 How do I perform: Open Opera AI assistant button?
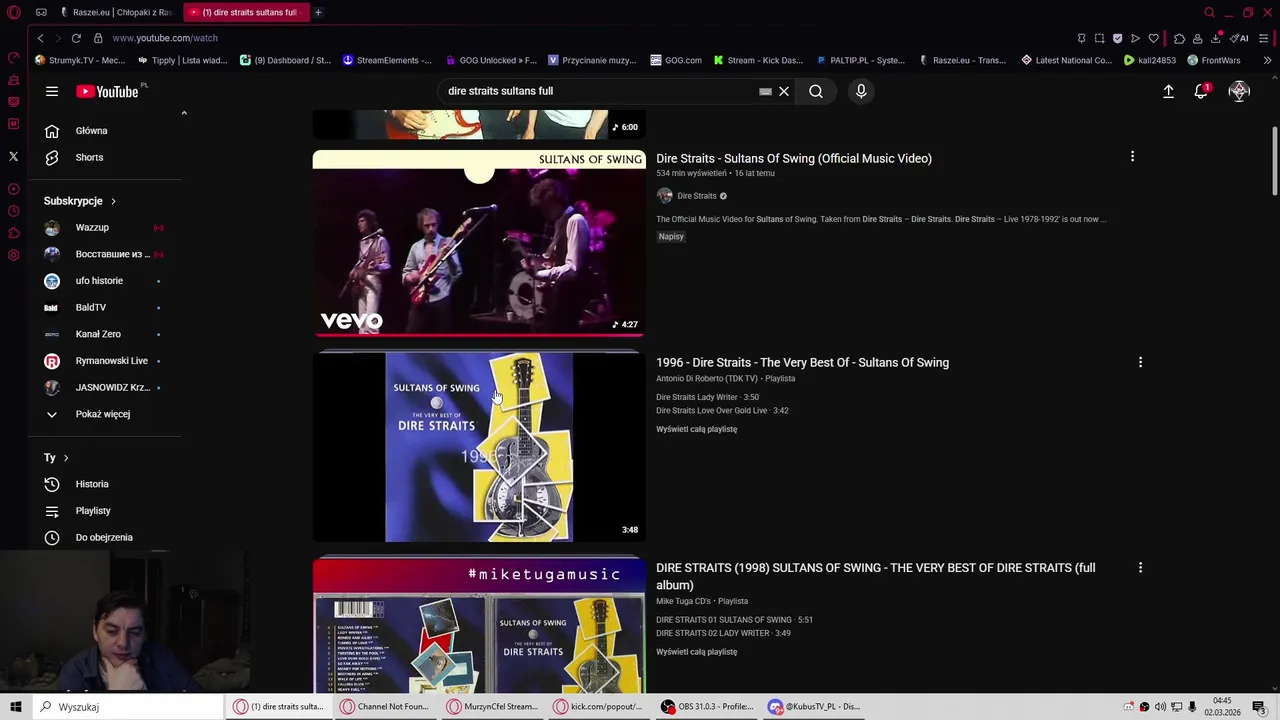[1240, 38]
